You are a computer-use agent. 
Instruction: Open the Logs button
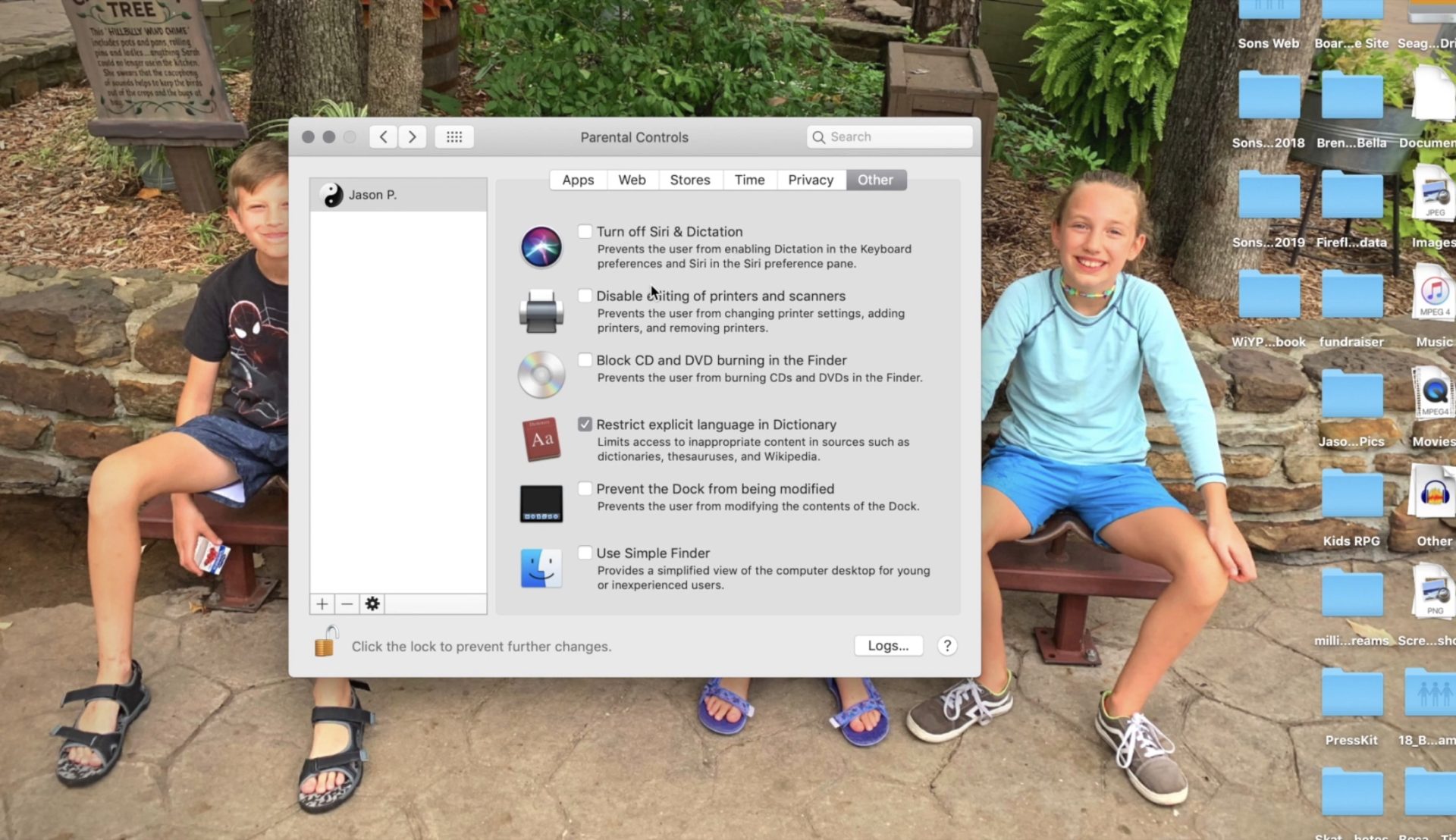(x=888, y=646)
